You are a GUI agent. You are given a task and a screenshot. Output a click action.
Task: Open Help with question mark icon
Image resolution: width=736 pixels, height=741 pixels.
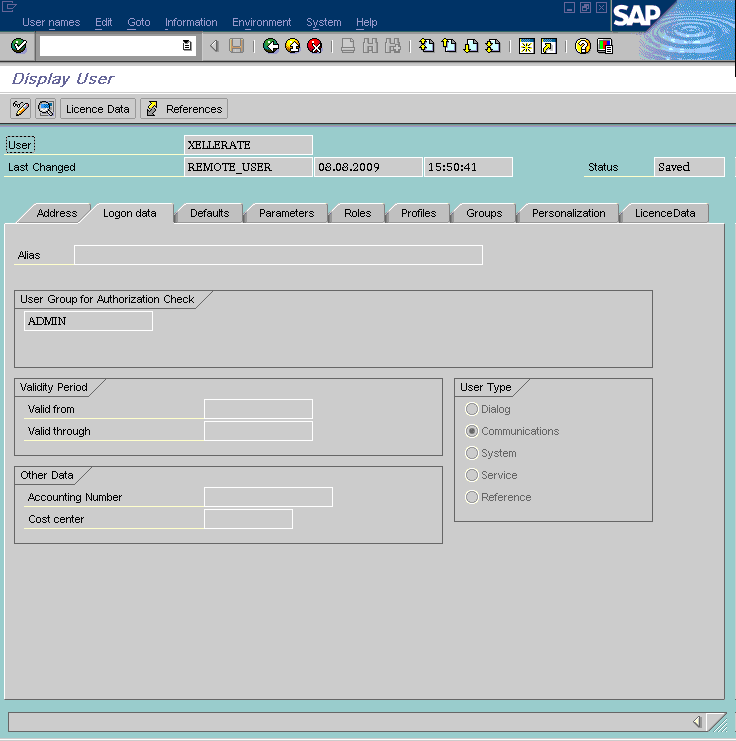(583, 46)
